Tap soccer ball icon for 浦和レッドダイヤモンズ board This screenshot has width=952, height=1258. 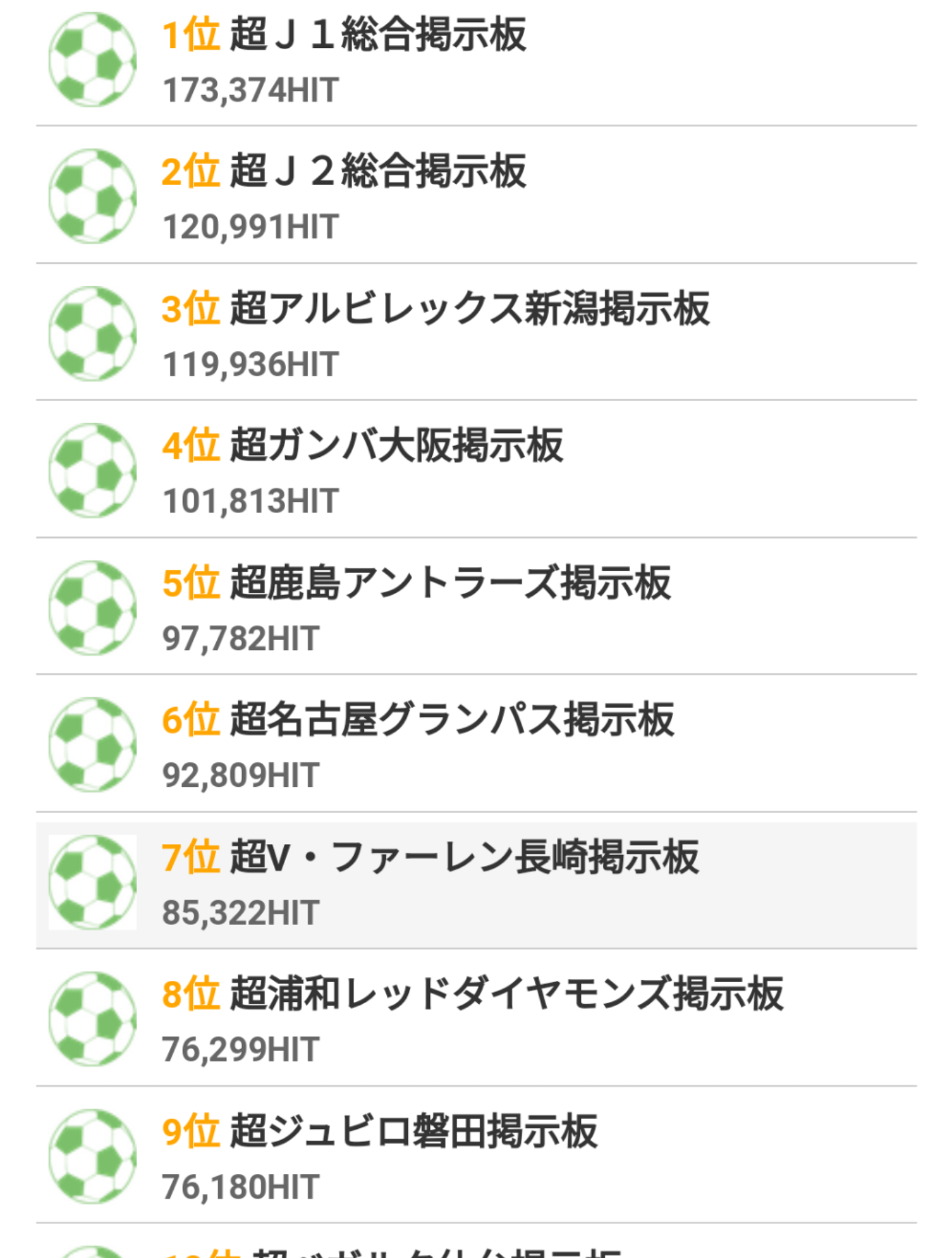(92, 1019)
